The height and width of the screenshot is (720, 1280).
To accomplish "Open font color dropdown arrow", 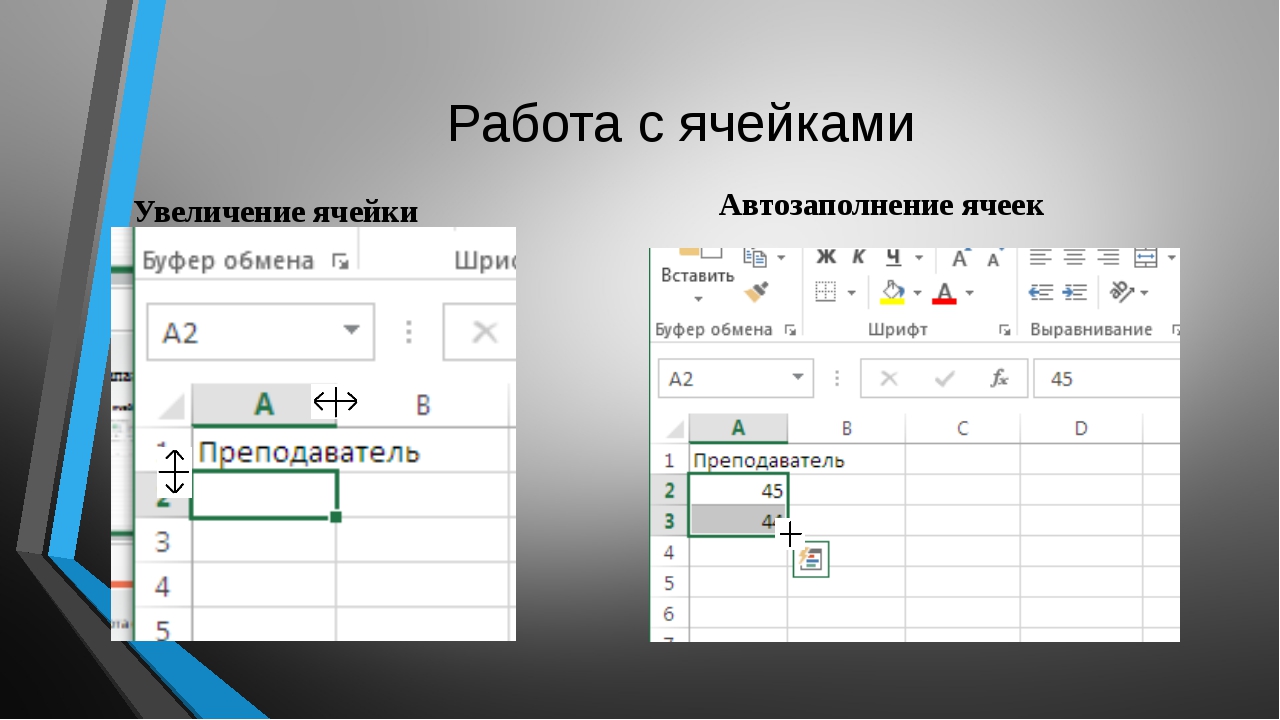I will (969, 293).
